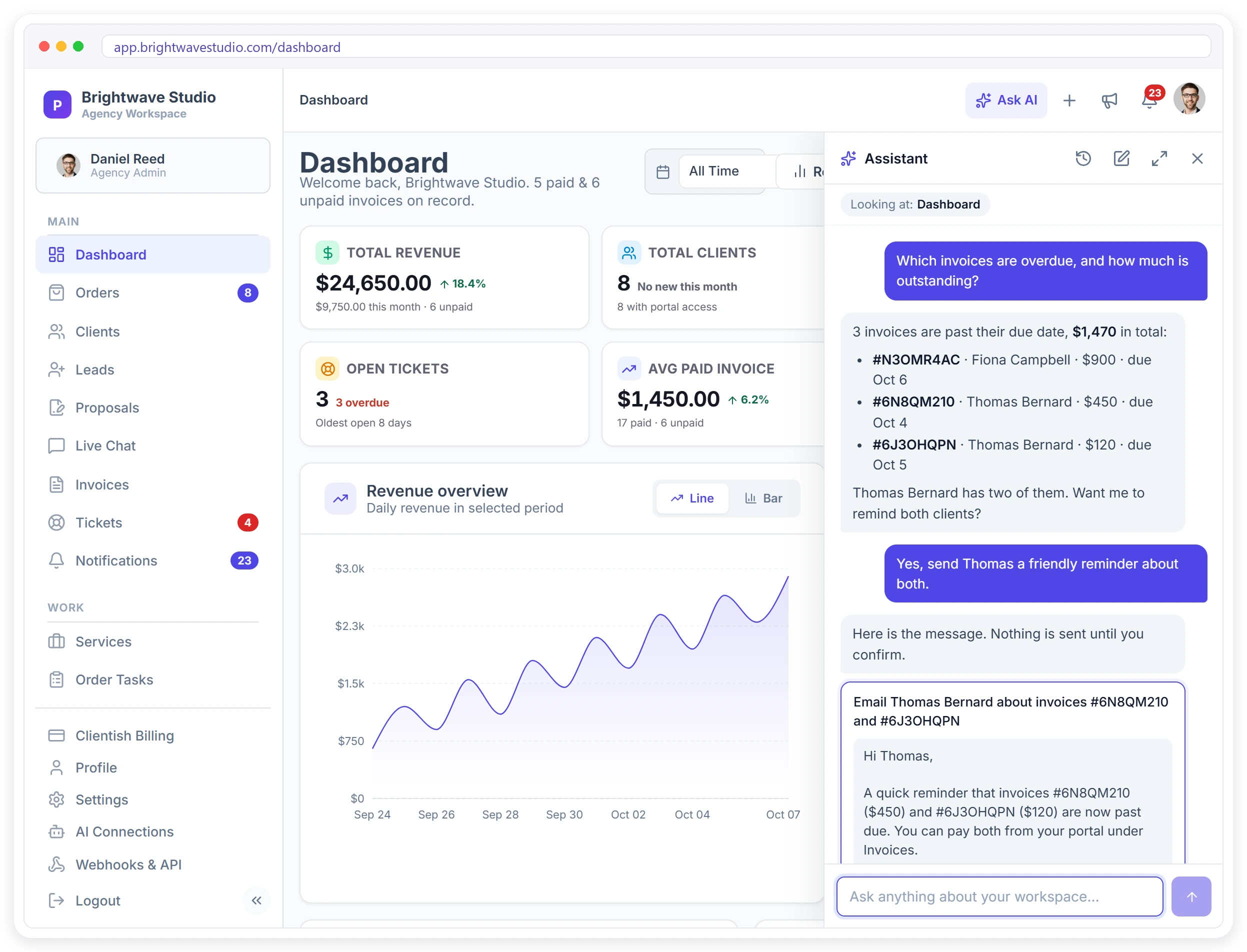Open the announcements megaphone icon

point(1109,100)
